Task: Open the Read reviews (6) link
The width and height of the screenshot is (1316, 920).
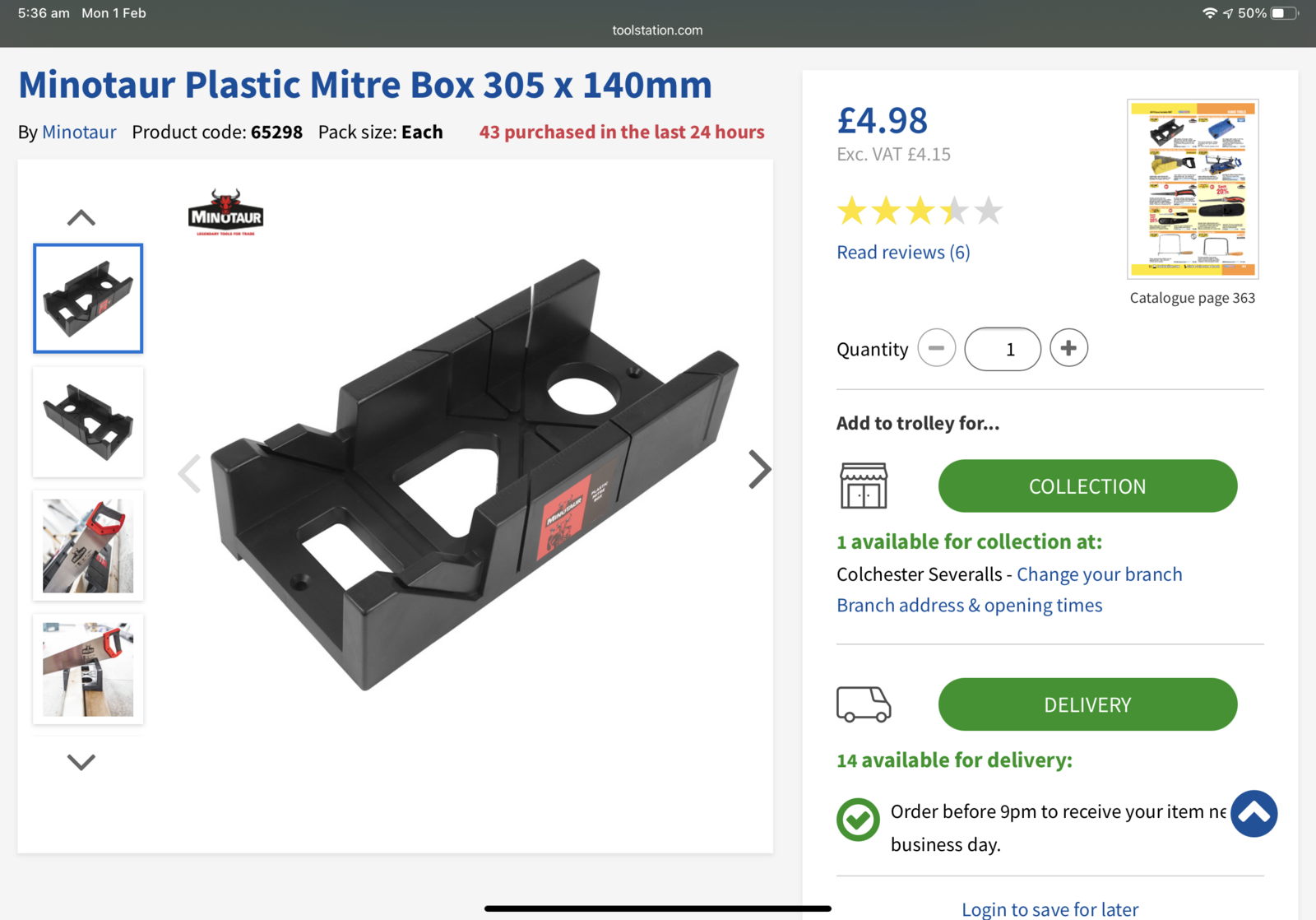Action: [x=903, y=253]
